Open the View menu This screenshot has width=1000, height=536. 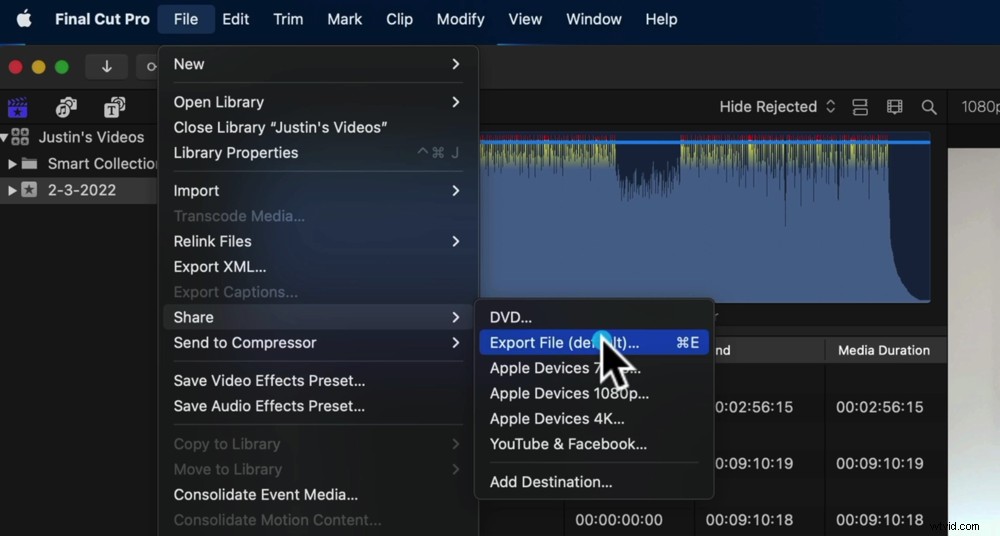(x=525, y=19)
